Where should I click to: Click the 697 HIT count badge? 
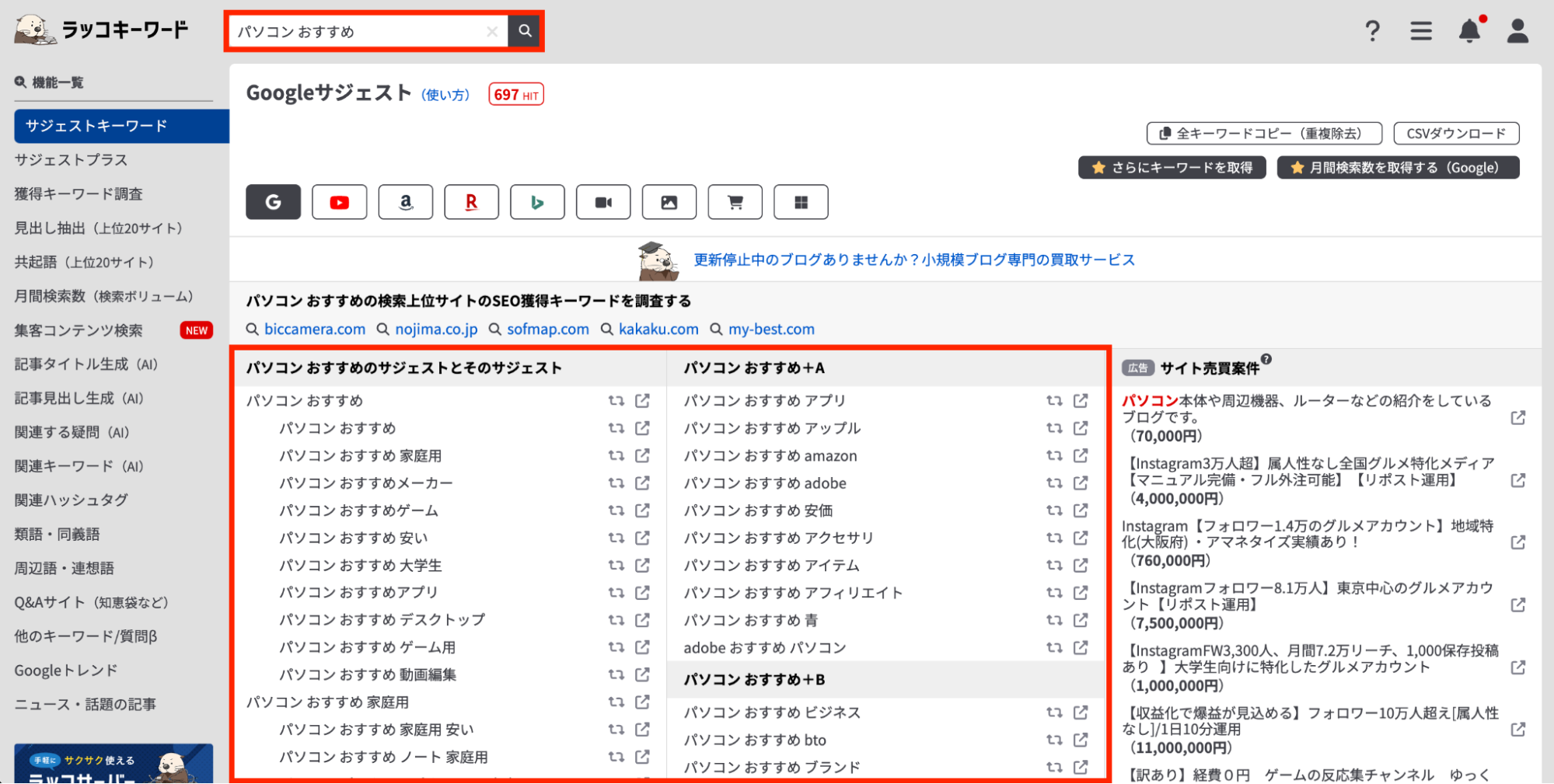tap(516, 95)
